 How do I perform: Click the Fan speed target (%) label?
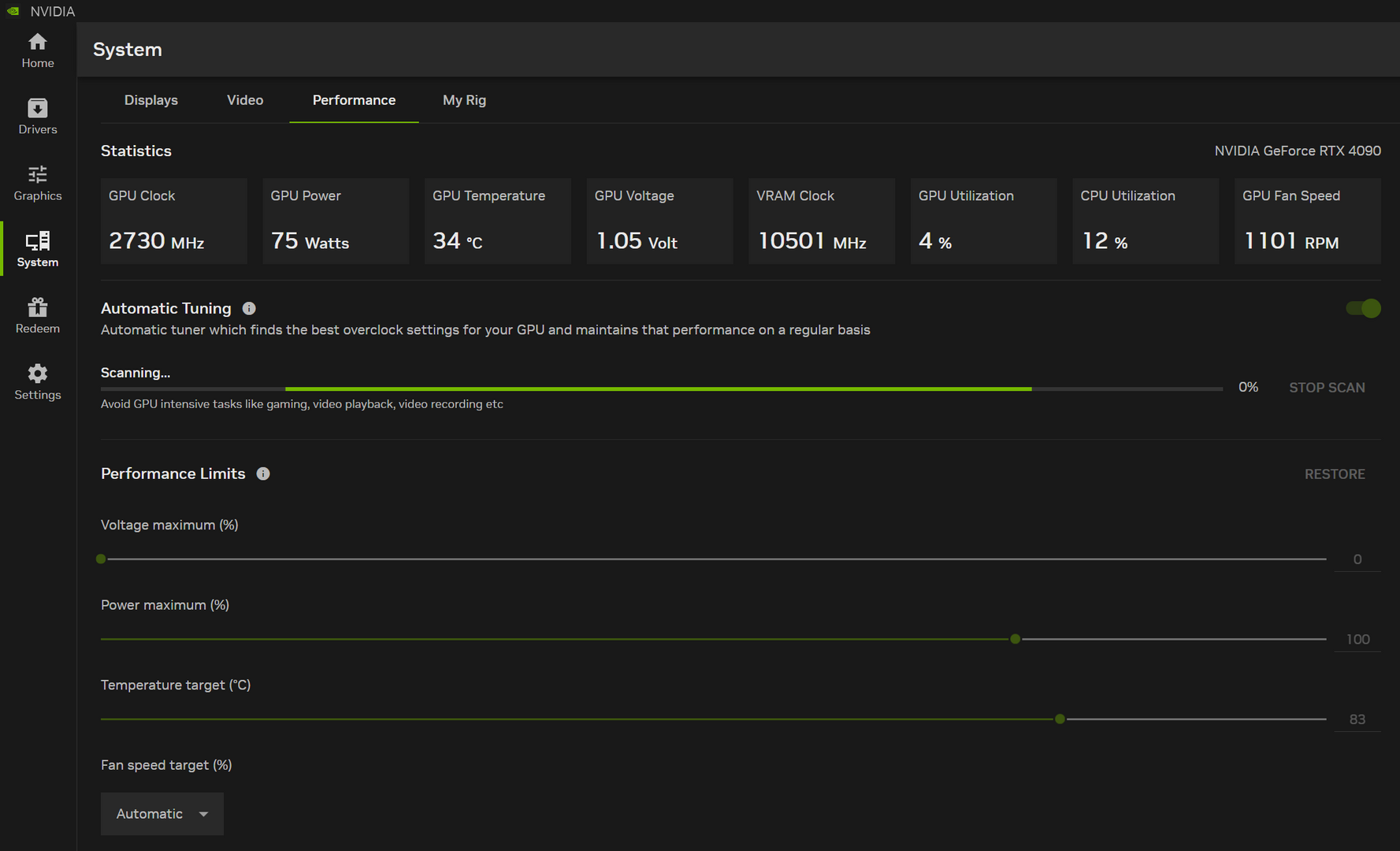click(166, 765)
